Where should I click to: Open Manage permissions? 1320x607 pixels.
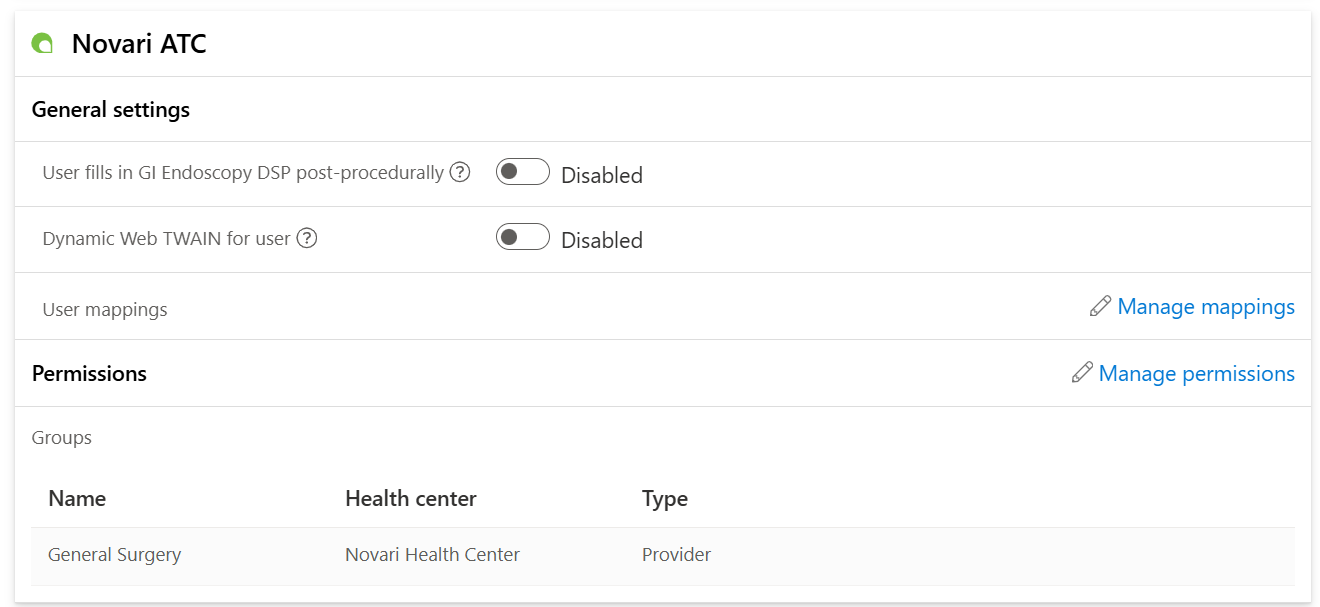coord(1196,373)
